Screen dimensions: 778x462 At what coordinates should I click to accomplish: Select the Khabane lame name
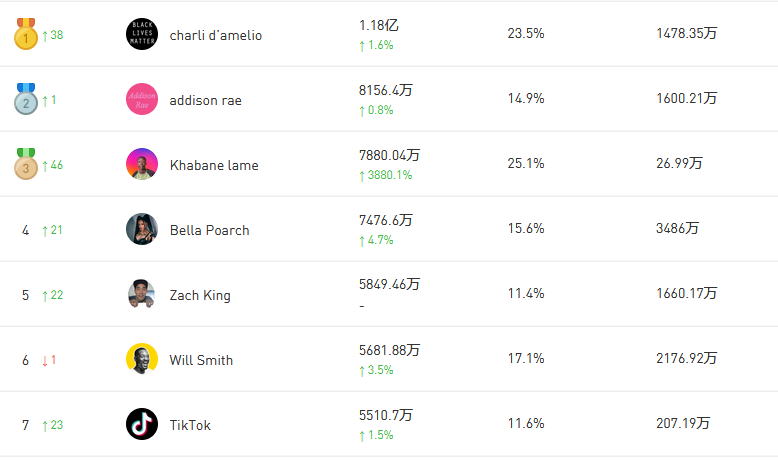(x=214, y=166)
